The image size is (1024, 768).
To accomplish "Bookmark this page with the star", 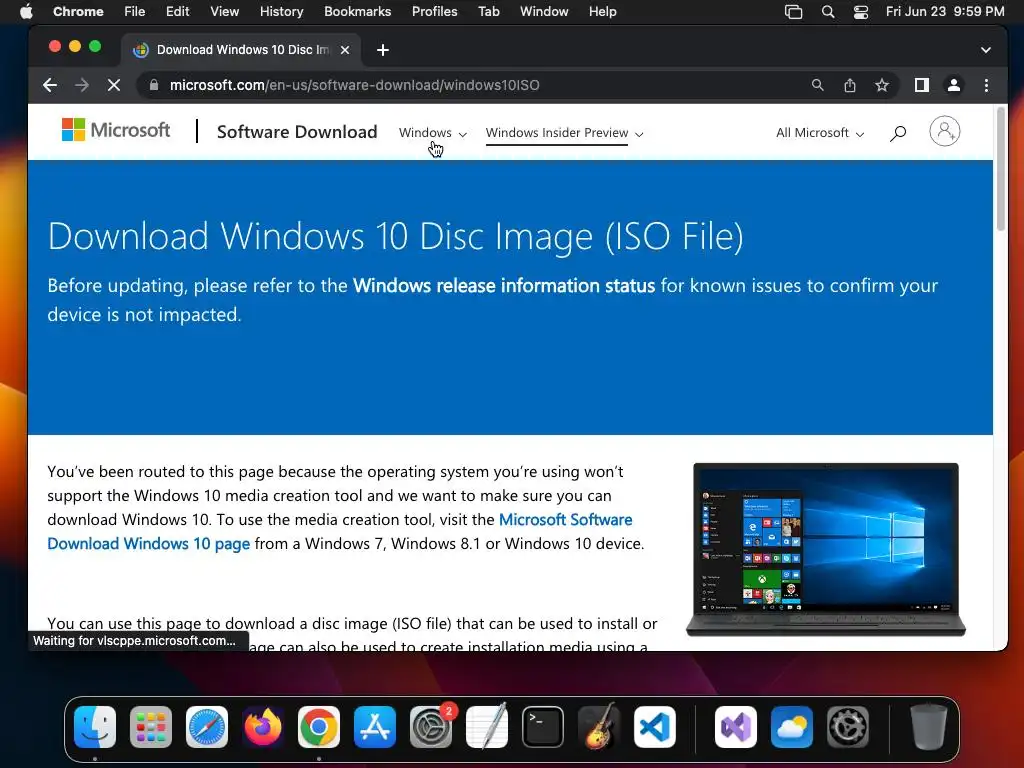I will coord(882,85).
